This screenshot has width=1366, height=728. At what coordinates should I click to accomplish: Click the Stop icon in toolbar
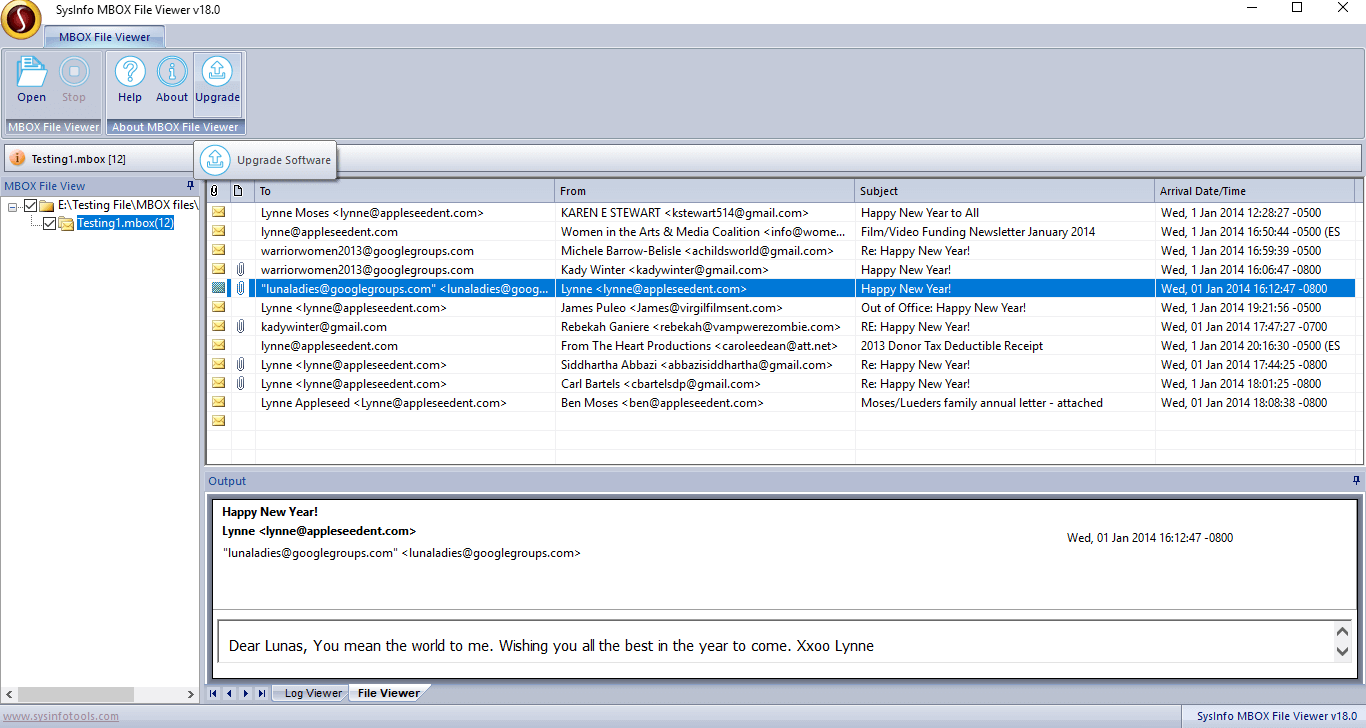click(x=74, y=73)
